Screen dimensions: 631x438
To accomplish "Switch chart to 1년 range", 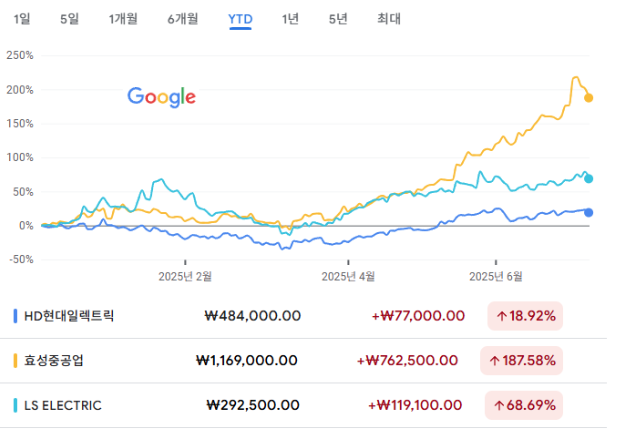I will coord(290,19).
